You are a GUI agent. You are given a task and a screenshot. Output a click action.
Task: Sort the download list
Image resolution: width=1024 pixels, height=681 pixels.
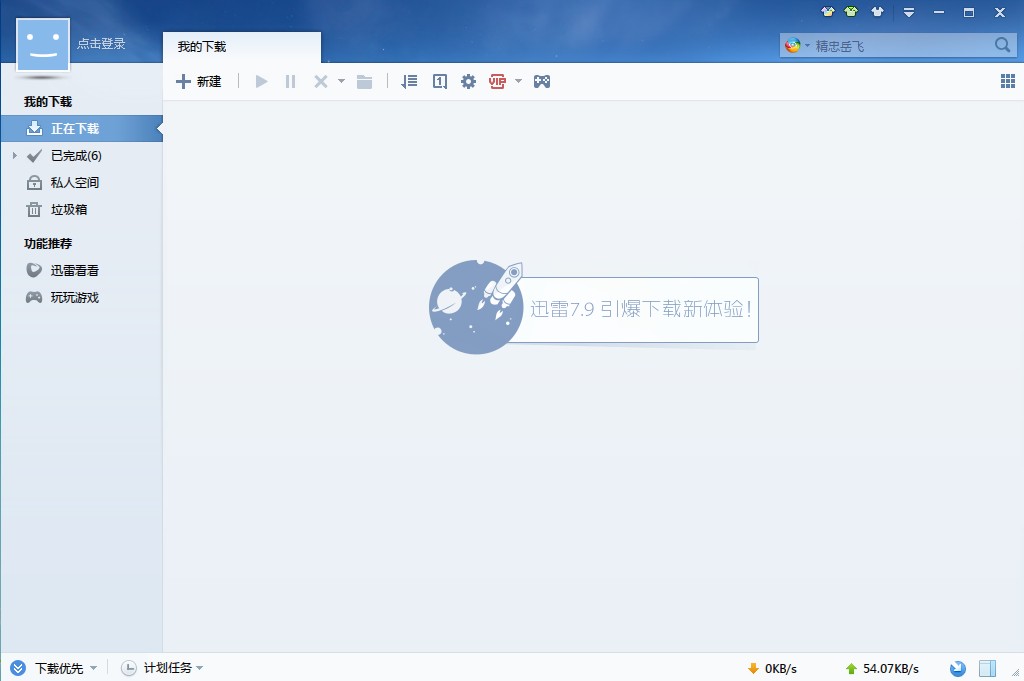pos(408,81)
